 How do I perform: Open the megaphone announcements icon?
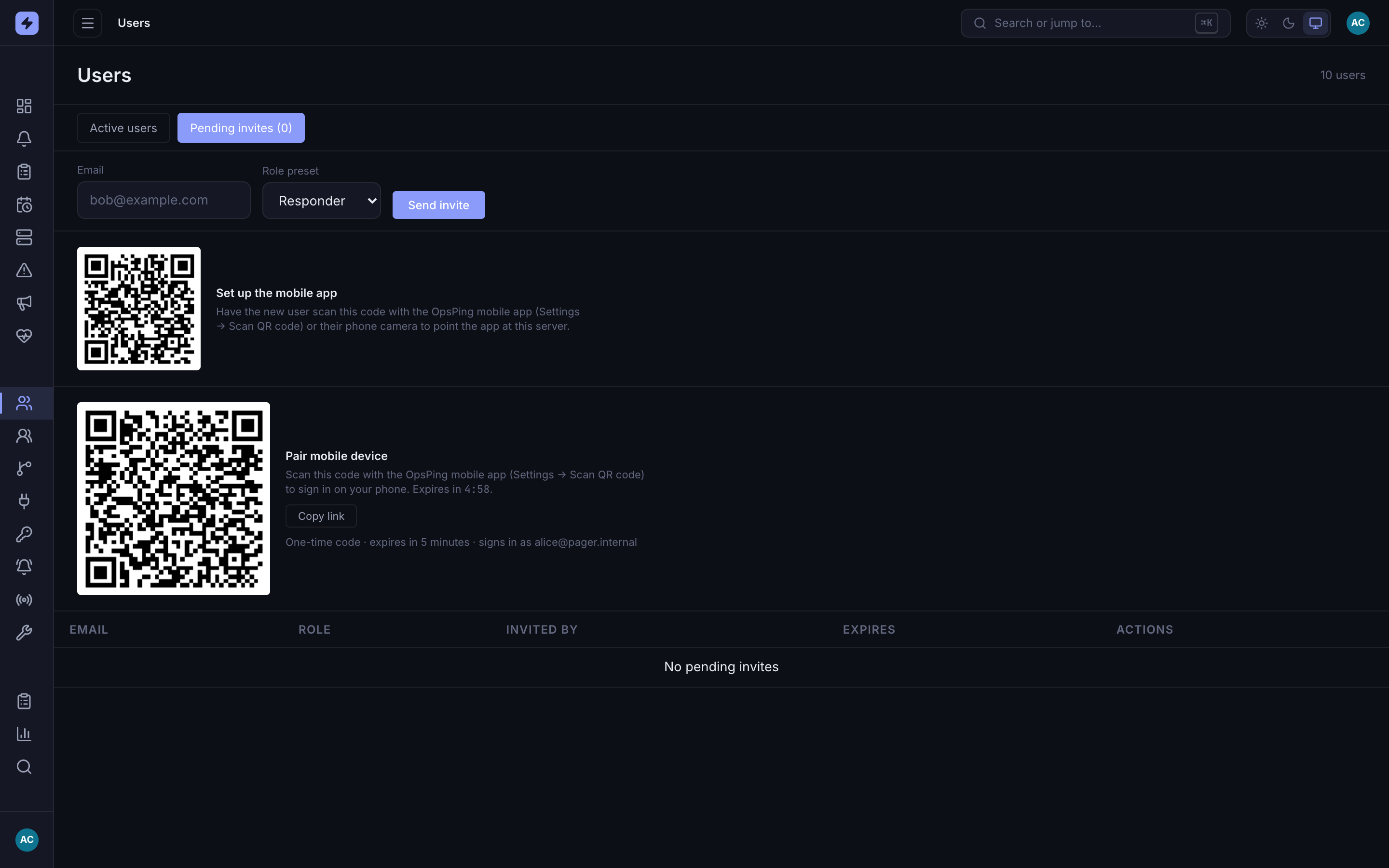[x=24, y=302]
